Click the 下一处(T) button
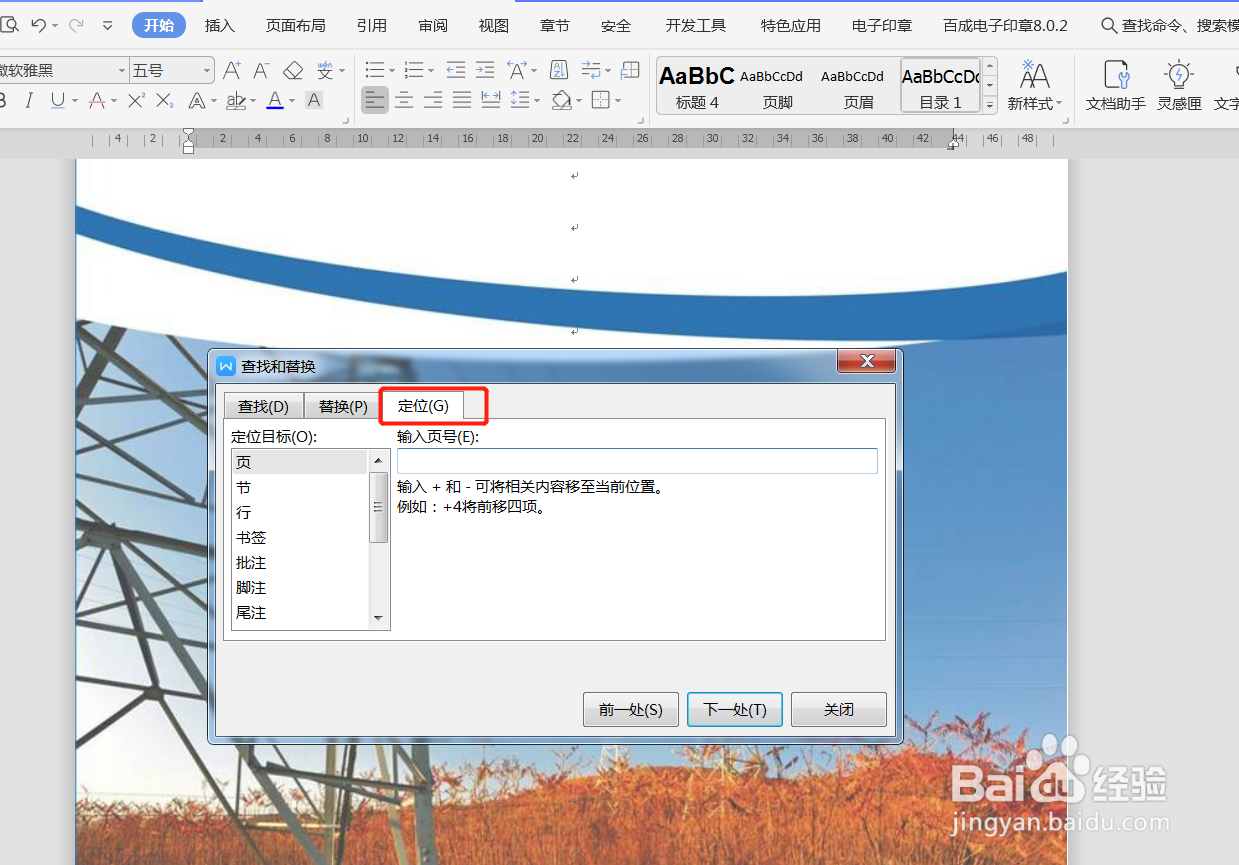The width and height of the screenshot is (1239, 865). [734, 709]
